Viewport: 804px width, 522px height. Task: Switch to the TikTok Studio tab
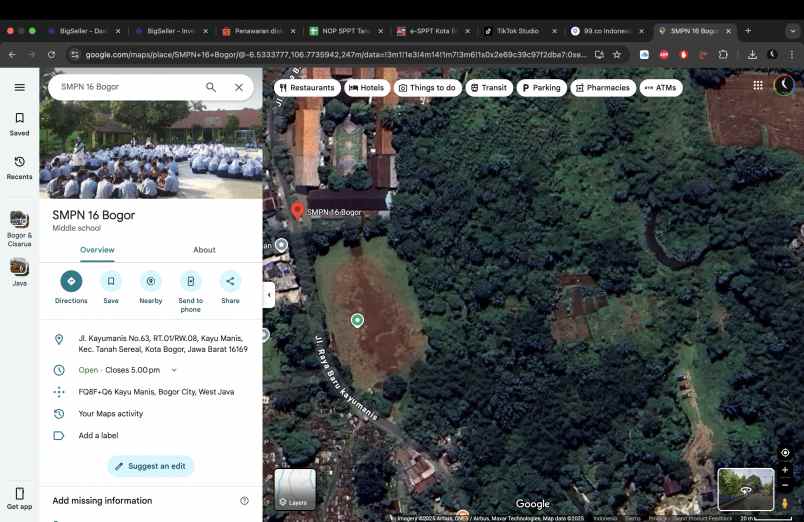tap(521, 31)
